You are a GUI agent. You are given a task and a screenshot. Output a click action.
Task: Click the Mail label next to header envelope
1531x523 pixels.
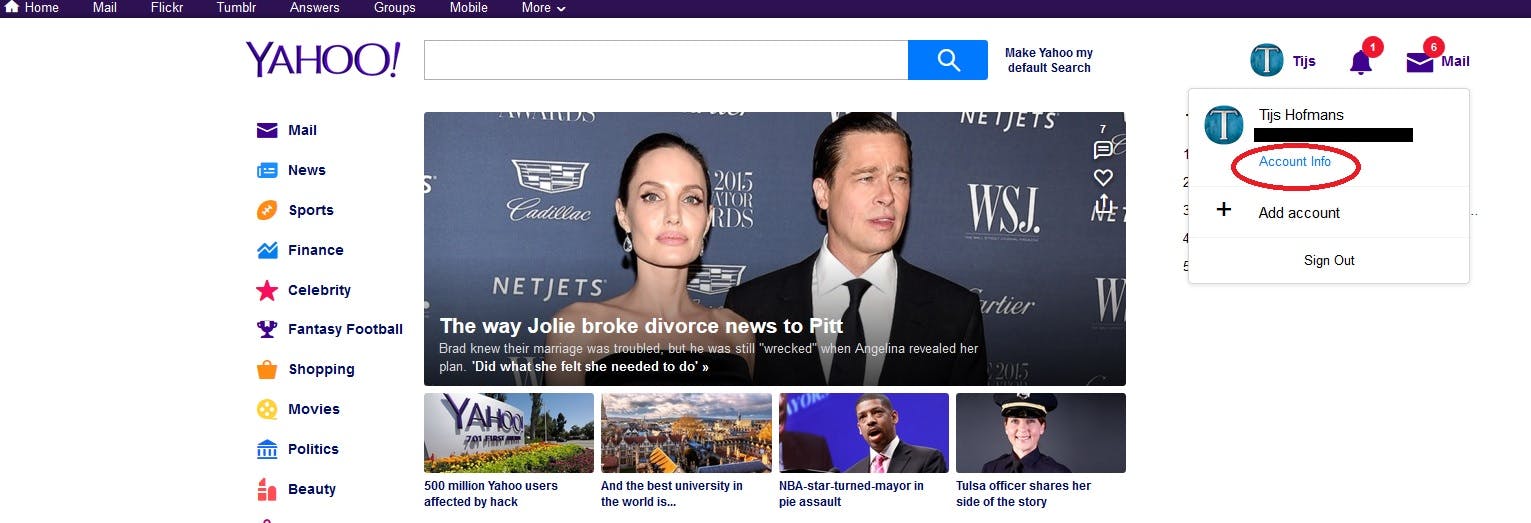pyautogui.click(x=1455, y=61)
